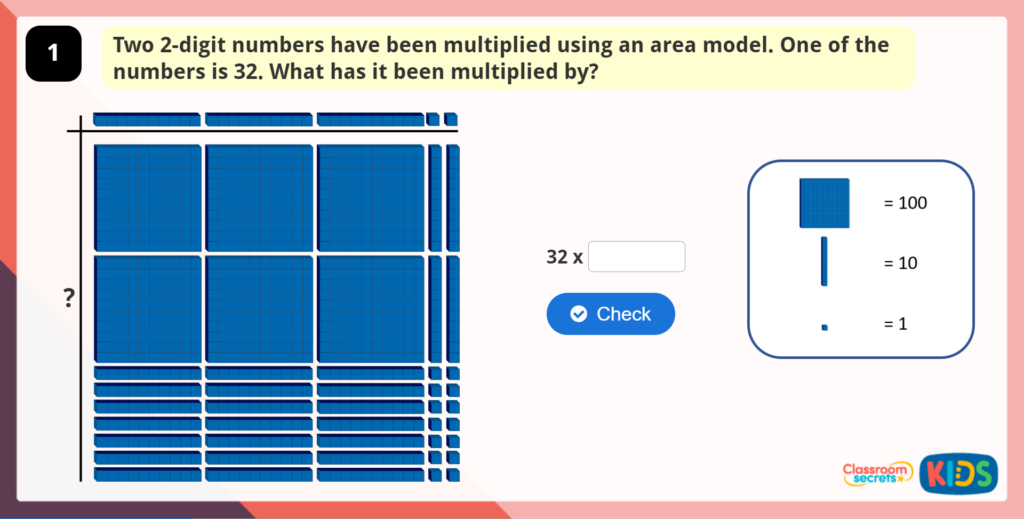Click the top-right hundred square in the area model
Viewport: 1024px width, 519px height.
[x=371, y=197]
